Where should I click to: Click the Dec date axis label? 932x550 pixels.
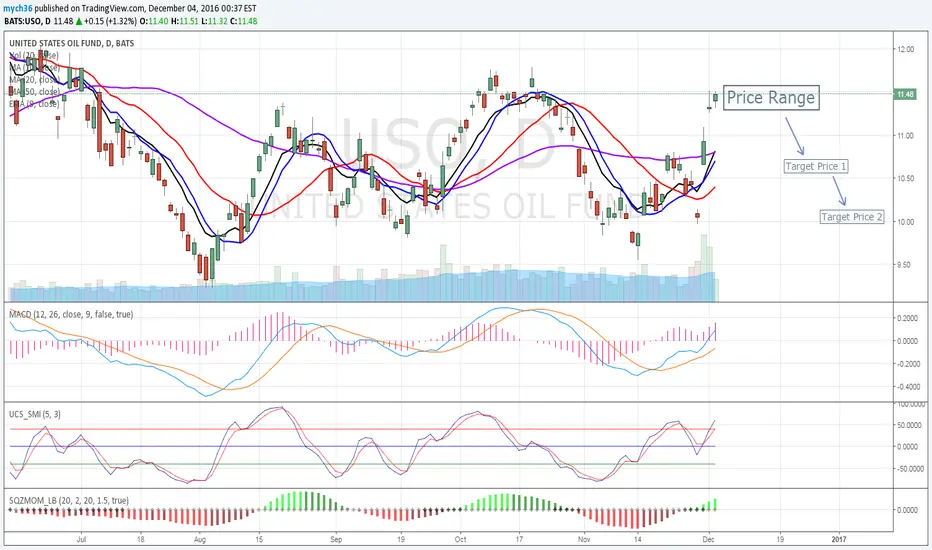click(709, 539)
